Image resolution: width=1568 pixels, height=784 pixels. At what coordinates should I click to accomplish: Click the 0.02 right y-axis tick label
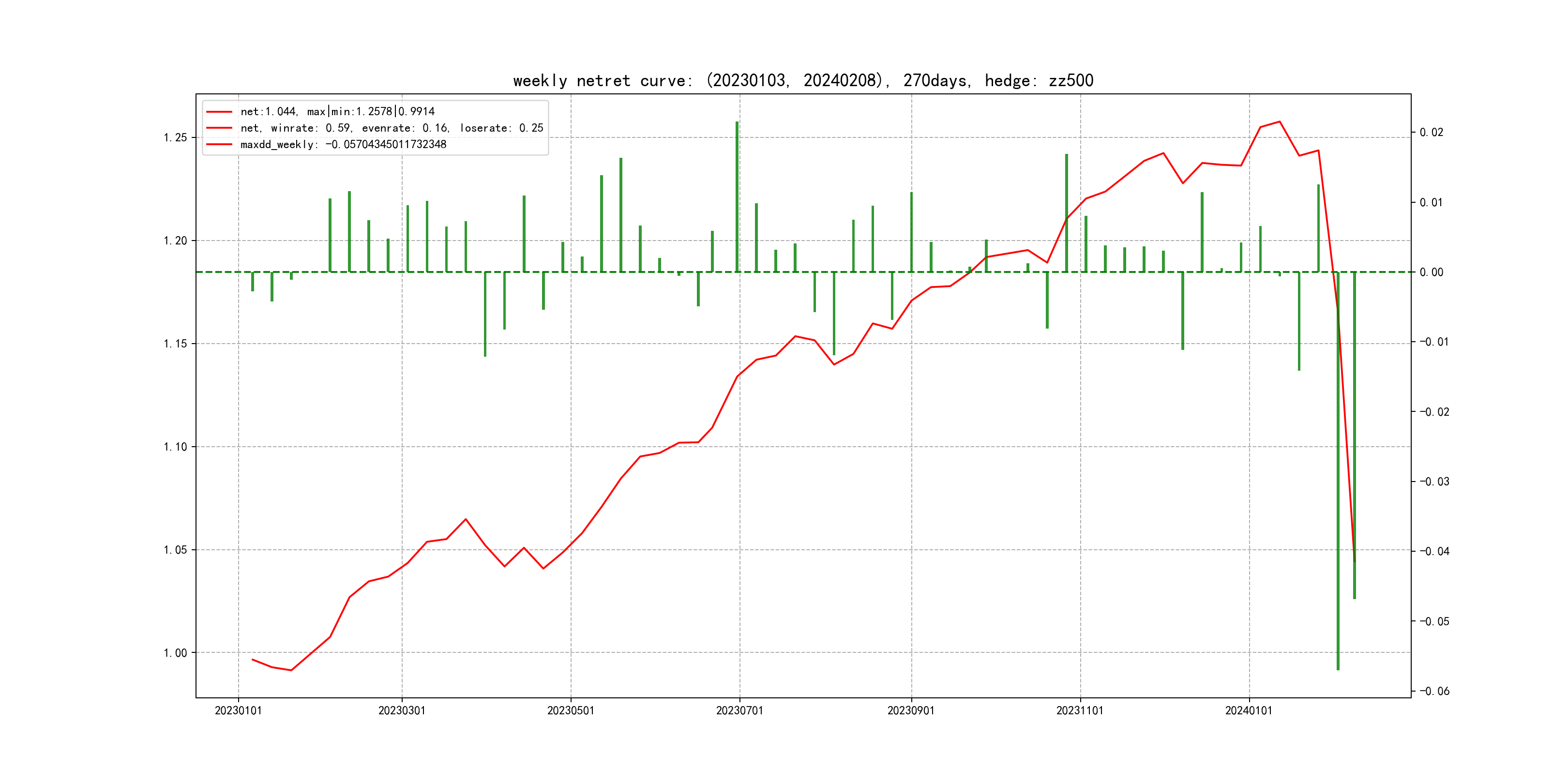tap(1431, 133)
